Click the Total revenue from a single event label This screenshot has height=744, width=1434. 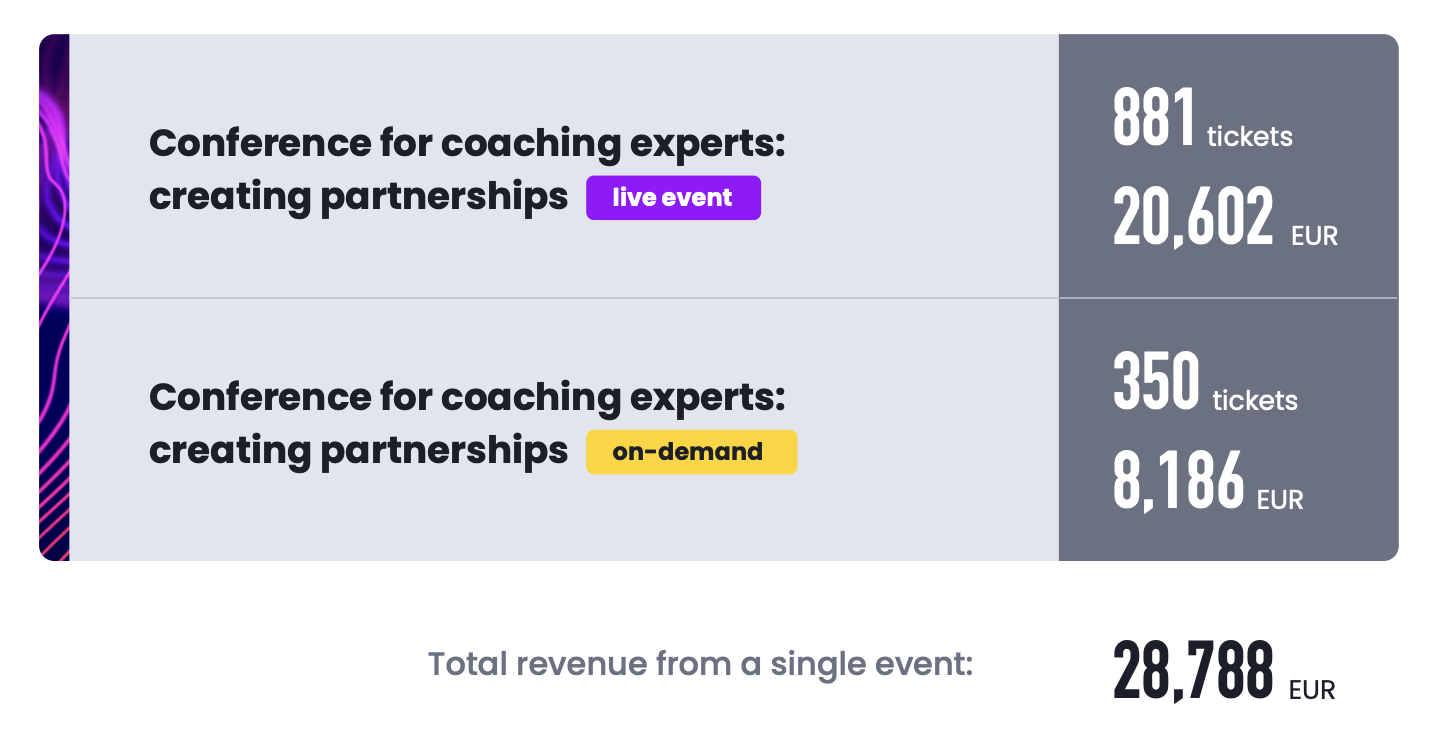700,664
